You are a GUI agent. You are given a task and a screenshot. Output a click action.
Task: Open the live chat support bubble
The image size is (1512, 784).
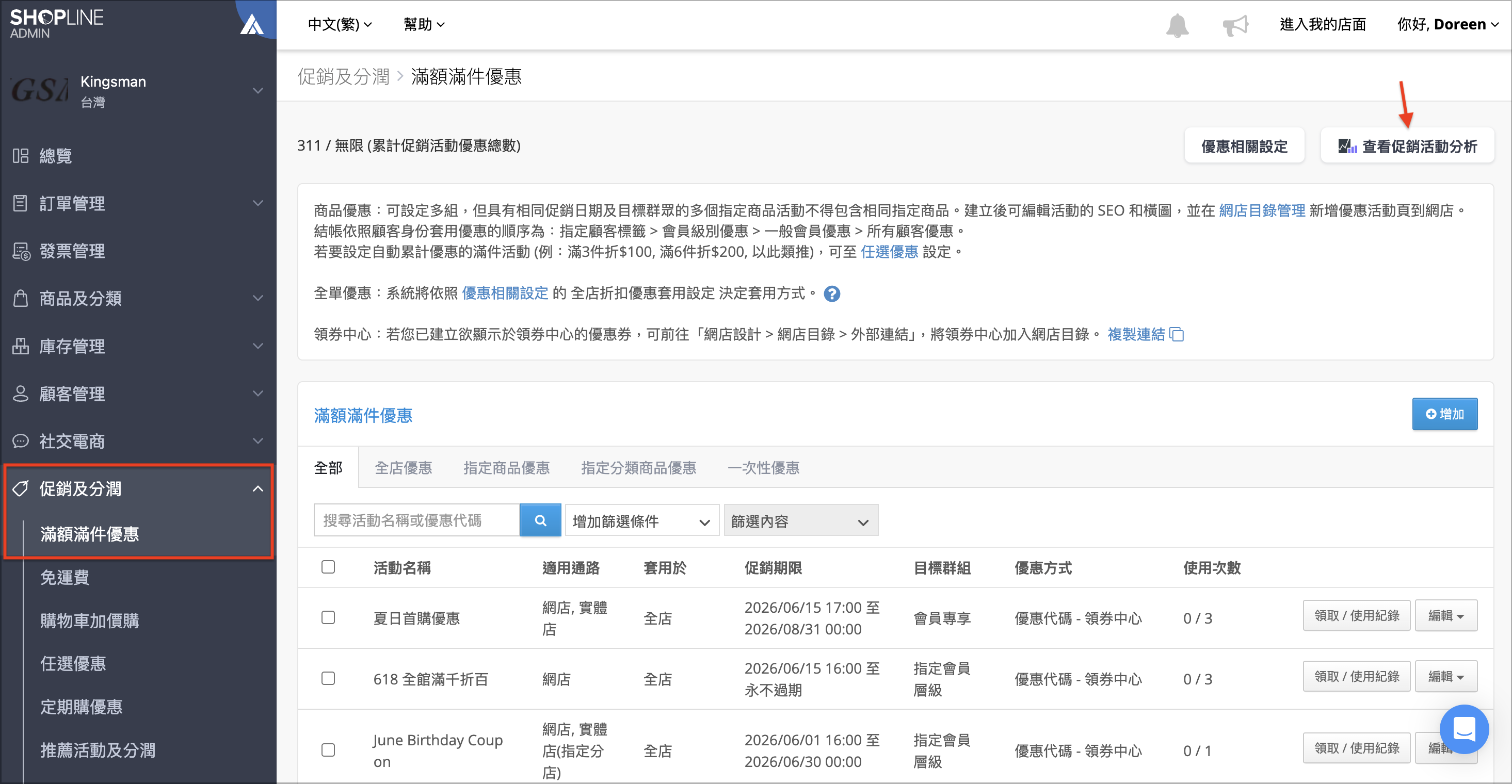pos(1464,729)
